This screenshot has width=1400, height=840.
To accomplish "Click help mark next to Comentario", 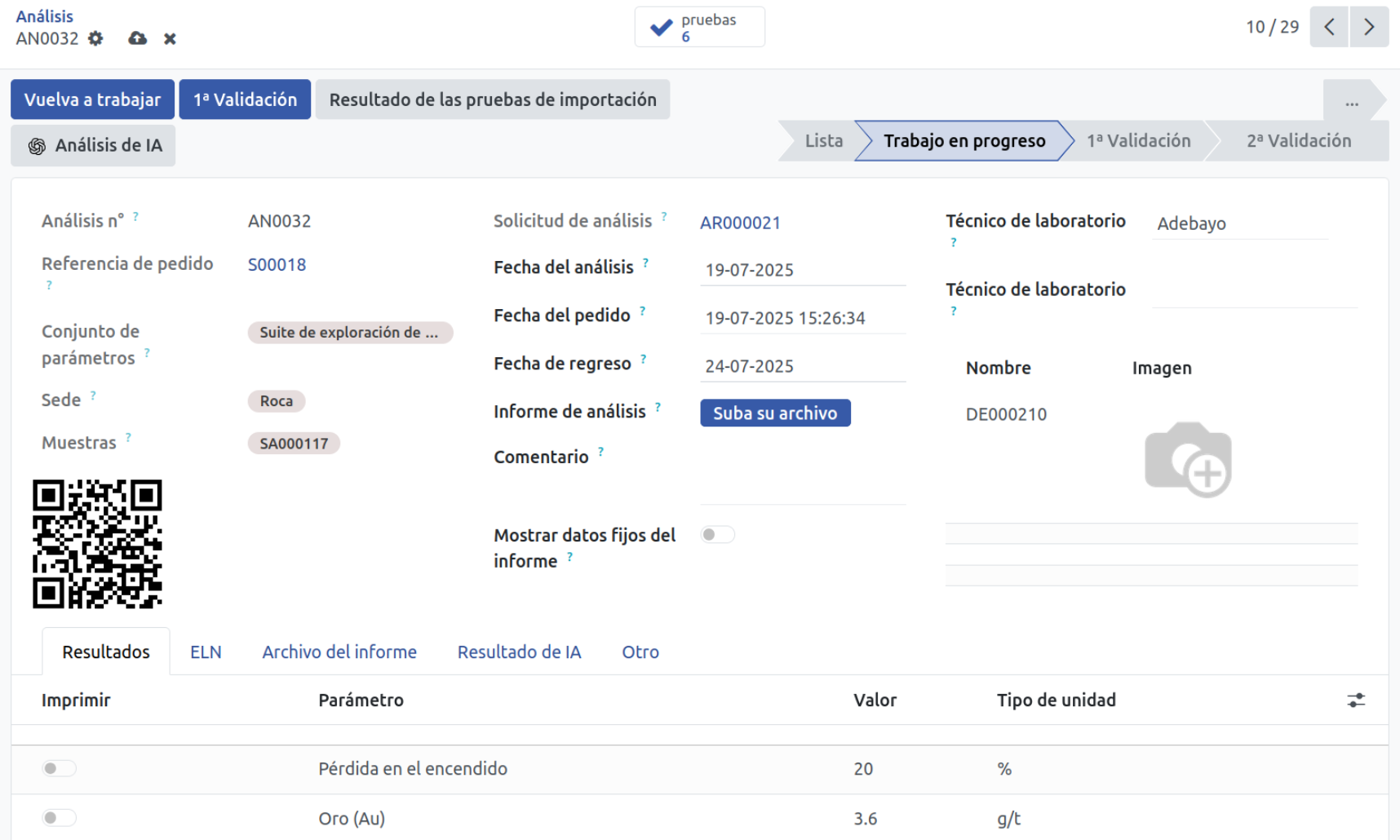I will point(600,452).
